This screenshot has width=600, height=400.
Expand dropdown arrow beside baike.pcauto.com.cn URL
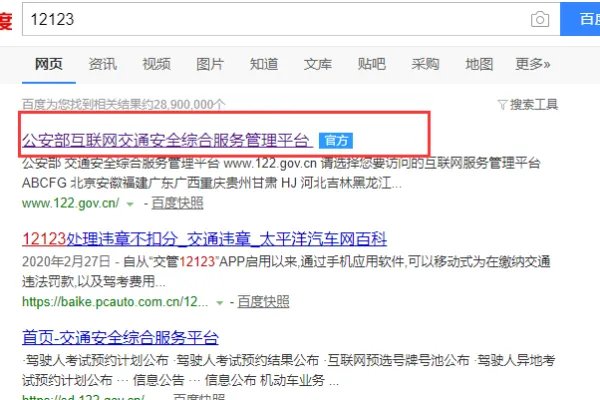tap(219, 303)
